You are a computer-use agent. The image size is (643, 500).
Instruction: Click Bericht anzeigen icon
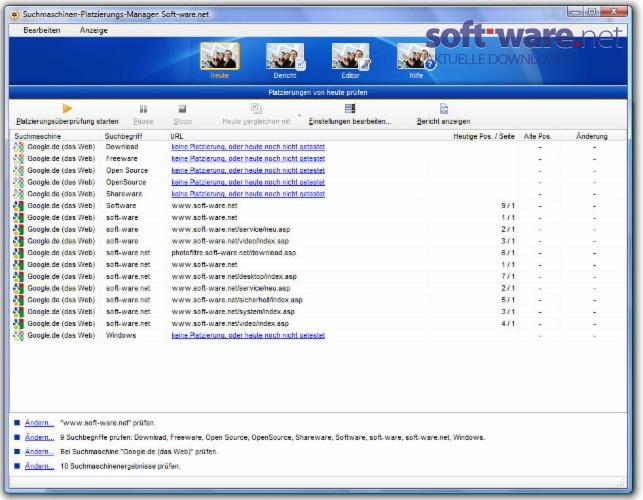click(444, 109)
